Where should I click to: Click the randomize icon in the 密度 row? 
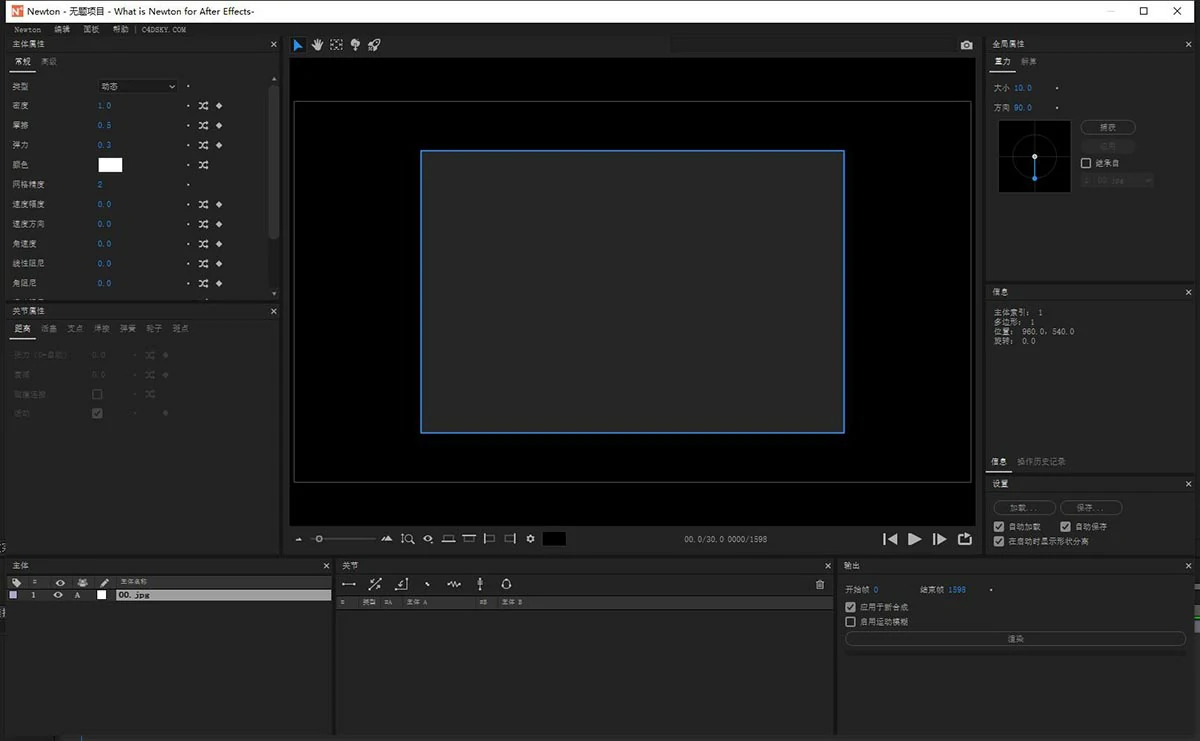coord(203,106)
